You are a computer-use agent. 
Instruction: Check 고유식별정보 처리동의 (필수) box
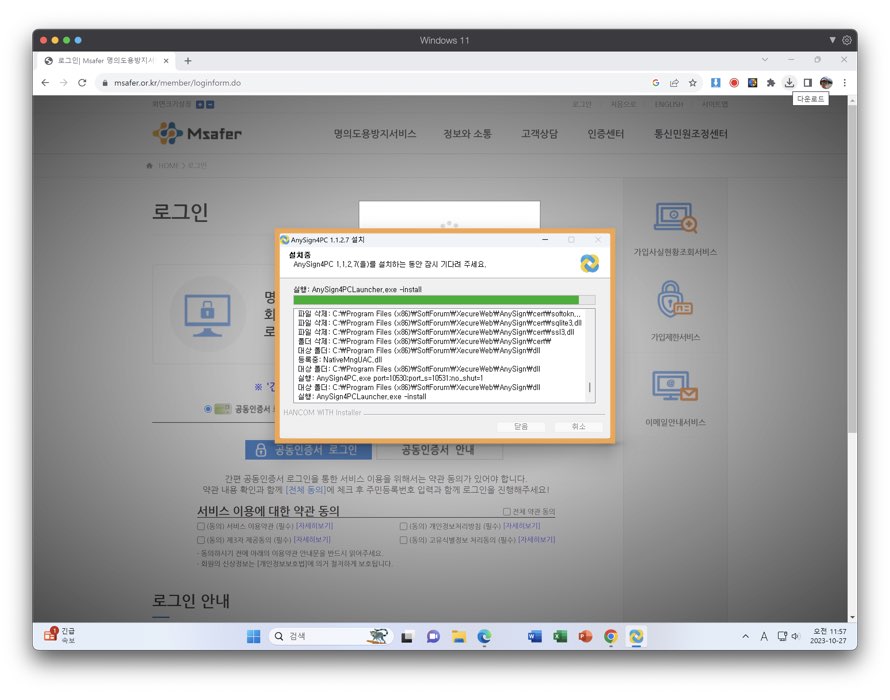[x=404, y=540]
